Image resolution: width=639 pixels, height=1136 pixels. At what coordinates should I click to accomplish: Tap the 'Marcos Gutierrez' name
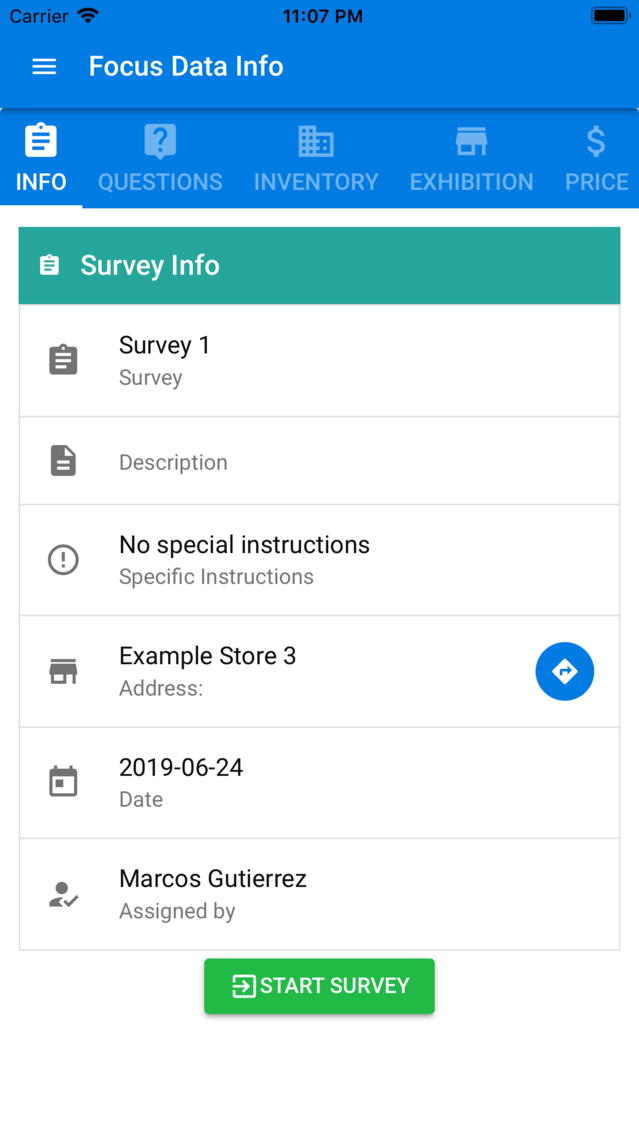[213, 879]
